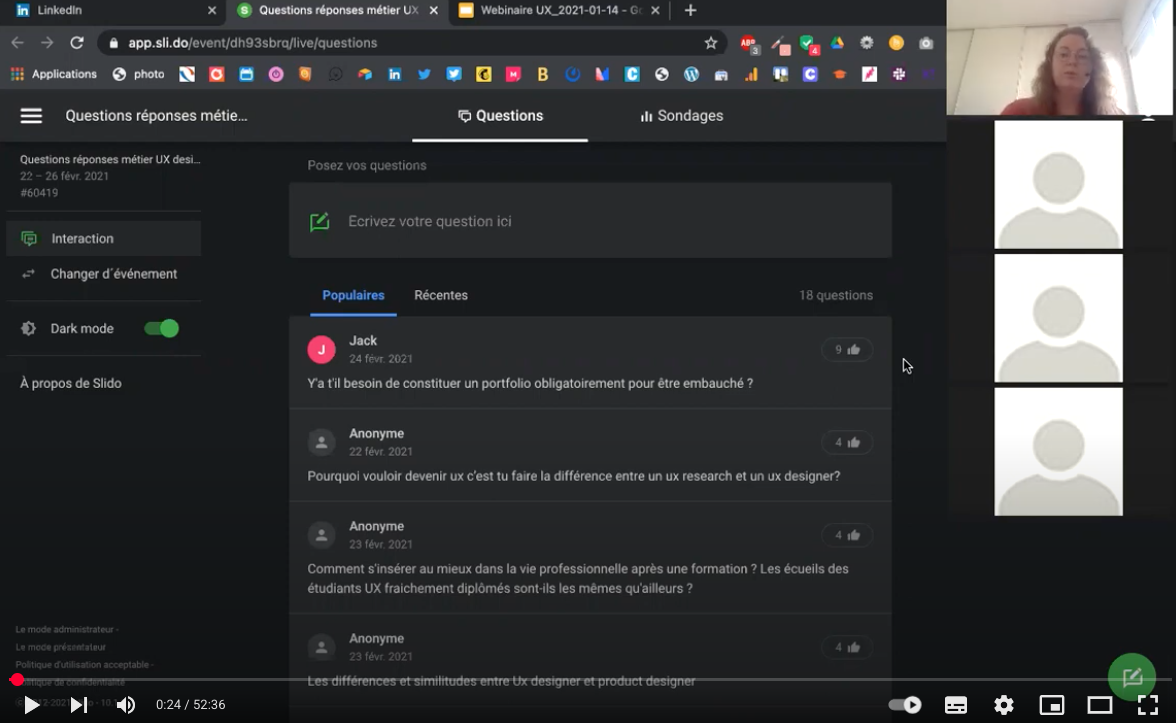Click event code #60419
This screenshot has width=1176, height=723.
tap(39, 193)
